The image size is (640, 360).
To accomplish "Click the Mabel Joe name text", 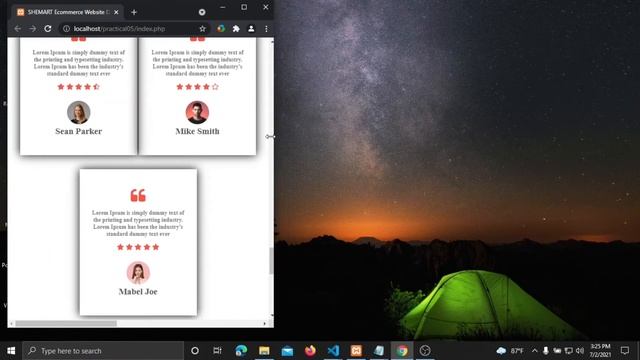I will 138,291.
